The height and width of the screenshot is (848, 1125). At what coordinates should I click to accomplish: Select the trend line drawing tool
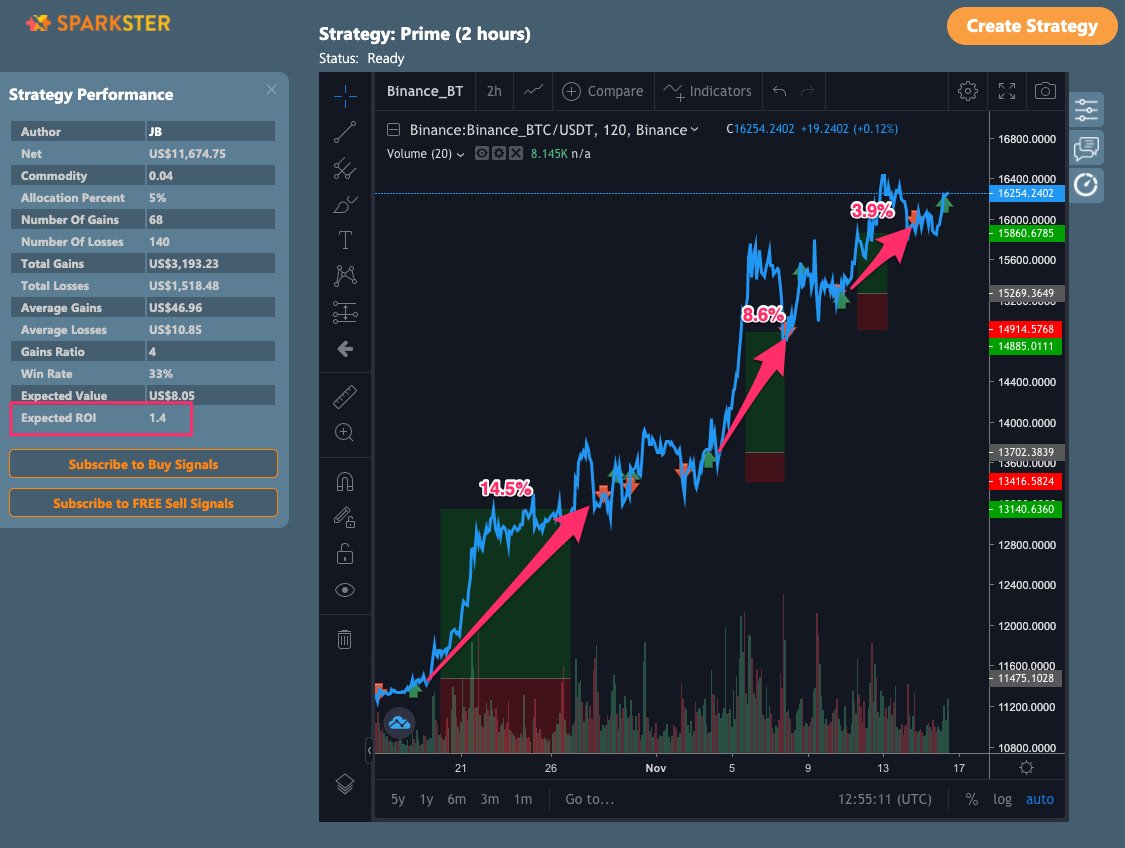tap(345, 132)
